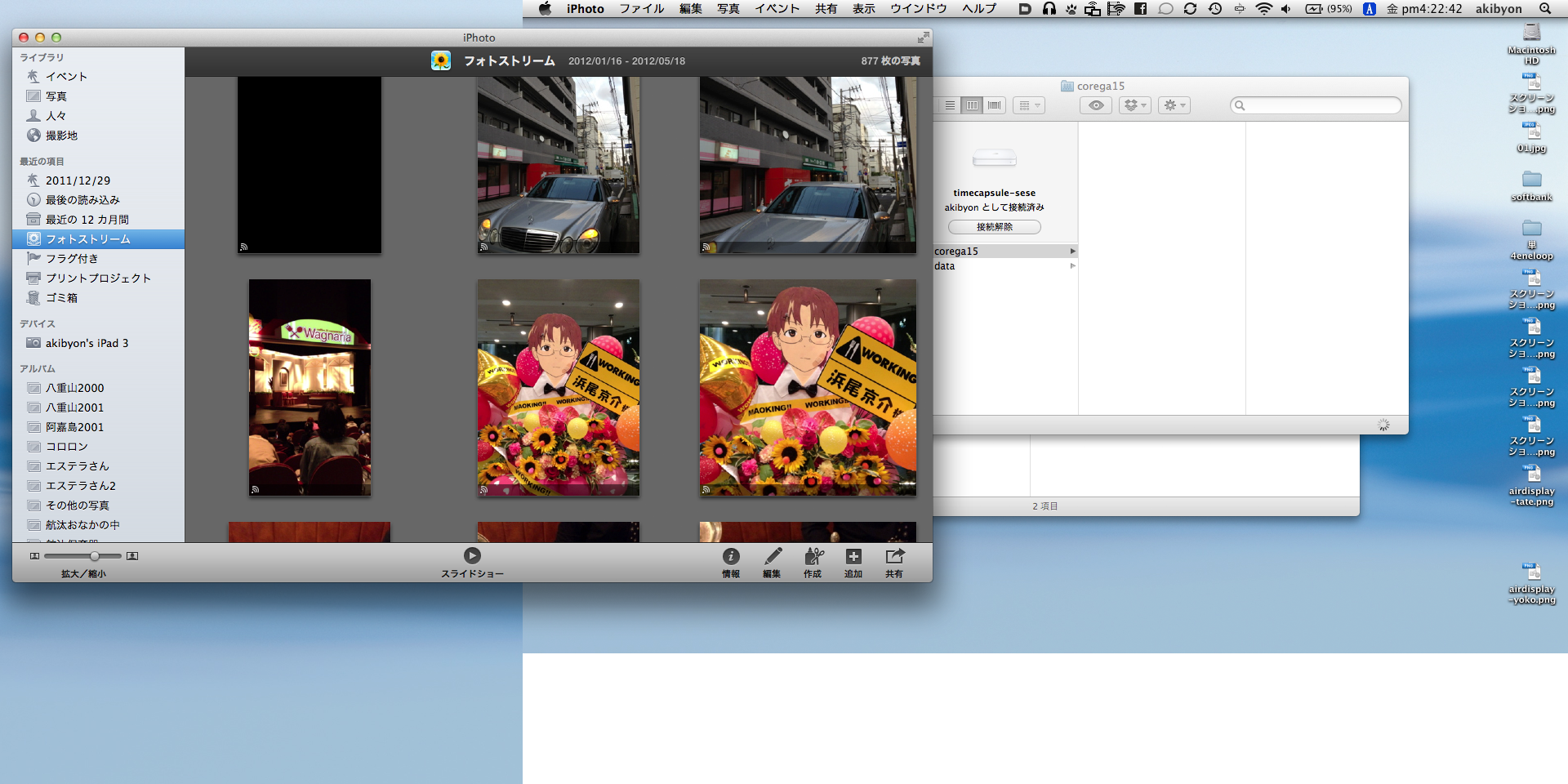This screenshot has height=784, width=1568.
Task: Open Time Machine menu bar icon
Action: [x=1215, y=9]
